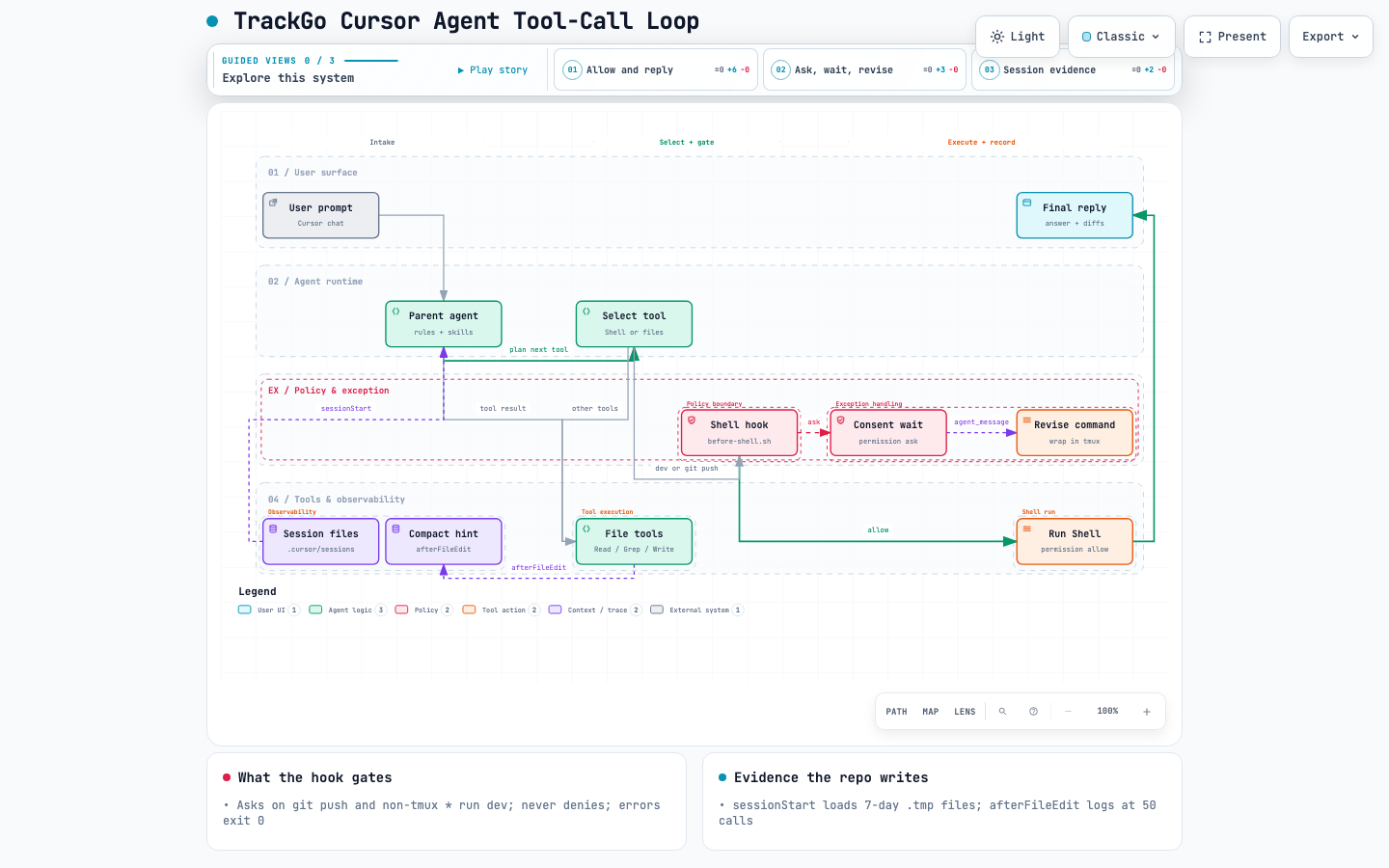The width and height of the screenshot is (1389, 868).
Task: Select the Compact hint node
Action: coord(444,541)
